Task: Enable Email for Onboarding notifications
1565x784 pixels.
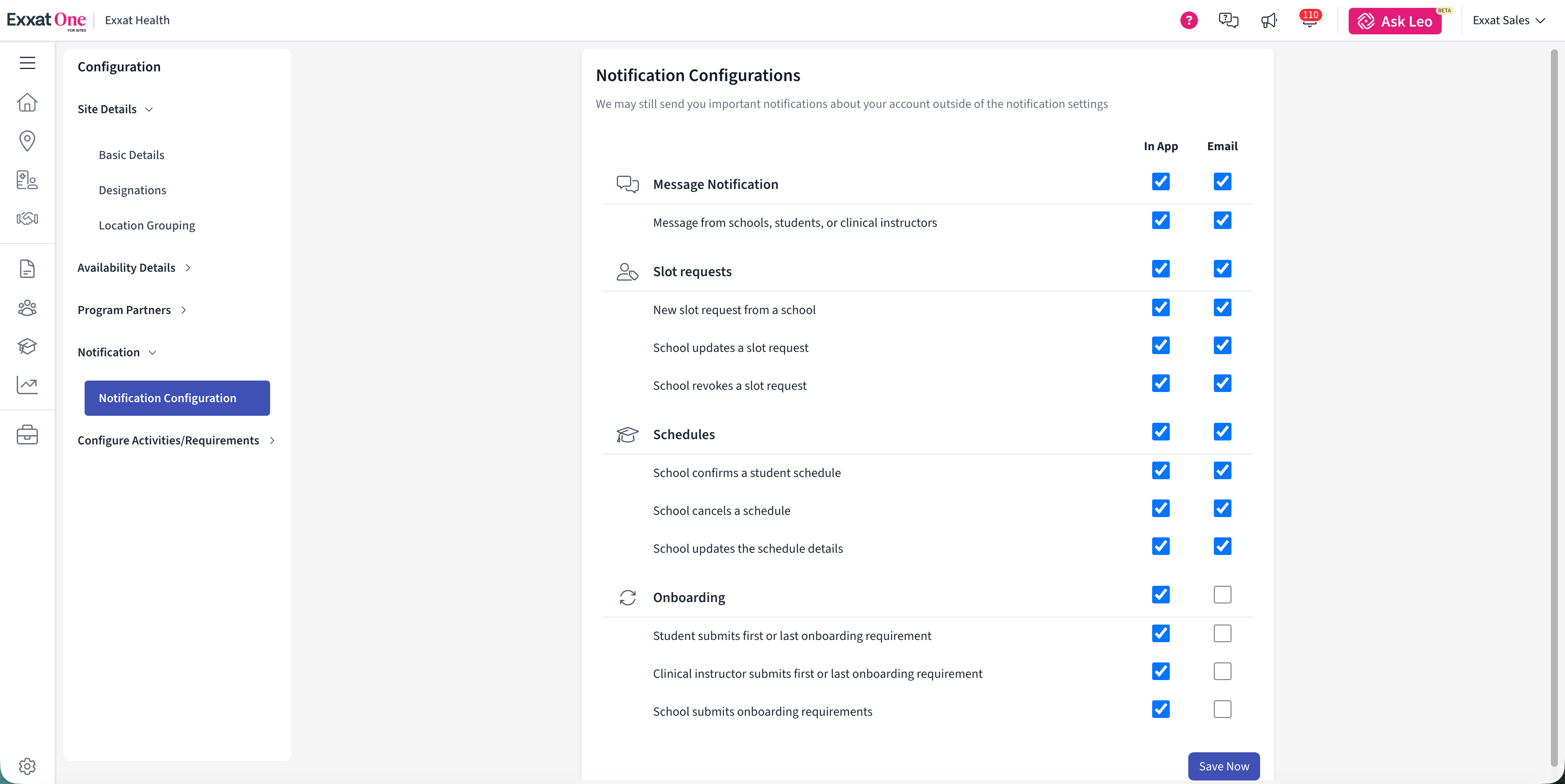Action: (1222, 595)
